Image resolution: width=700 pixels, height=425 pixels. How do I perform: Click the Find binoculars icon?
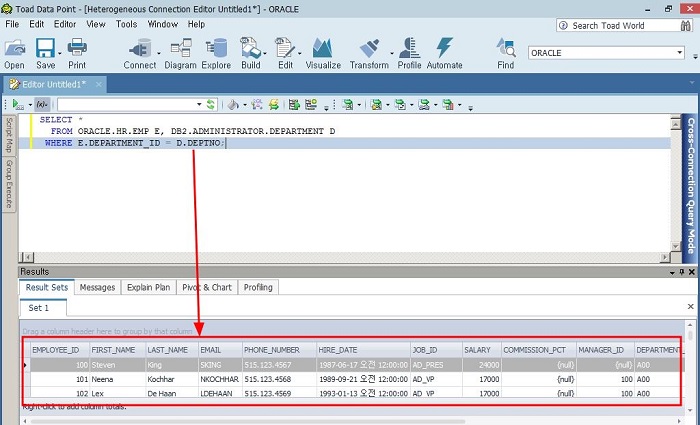pos(505,48)
